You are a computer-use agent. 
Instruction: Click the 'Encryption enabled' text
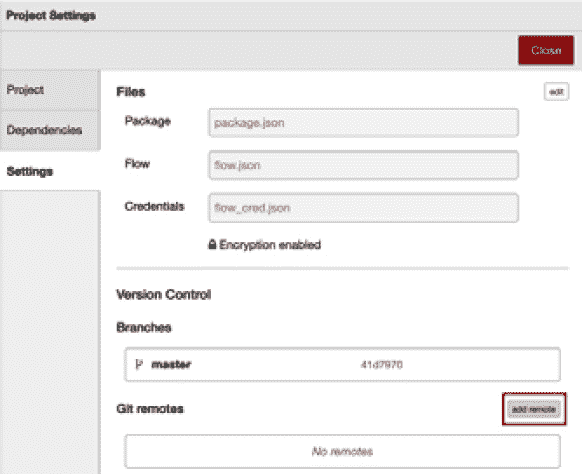[270, 245]
